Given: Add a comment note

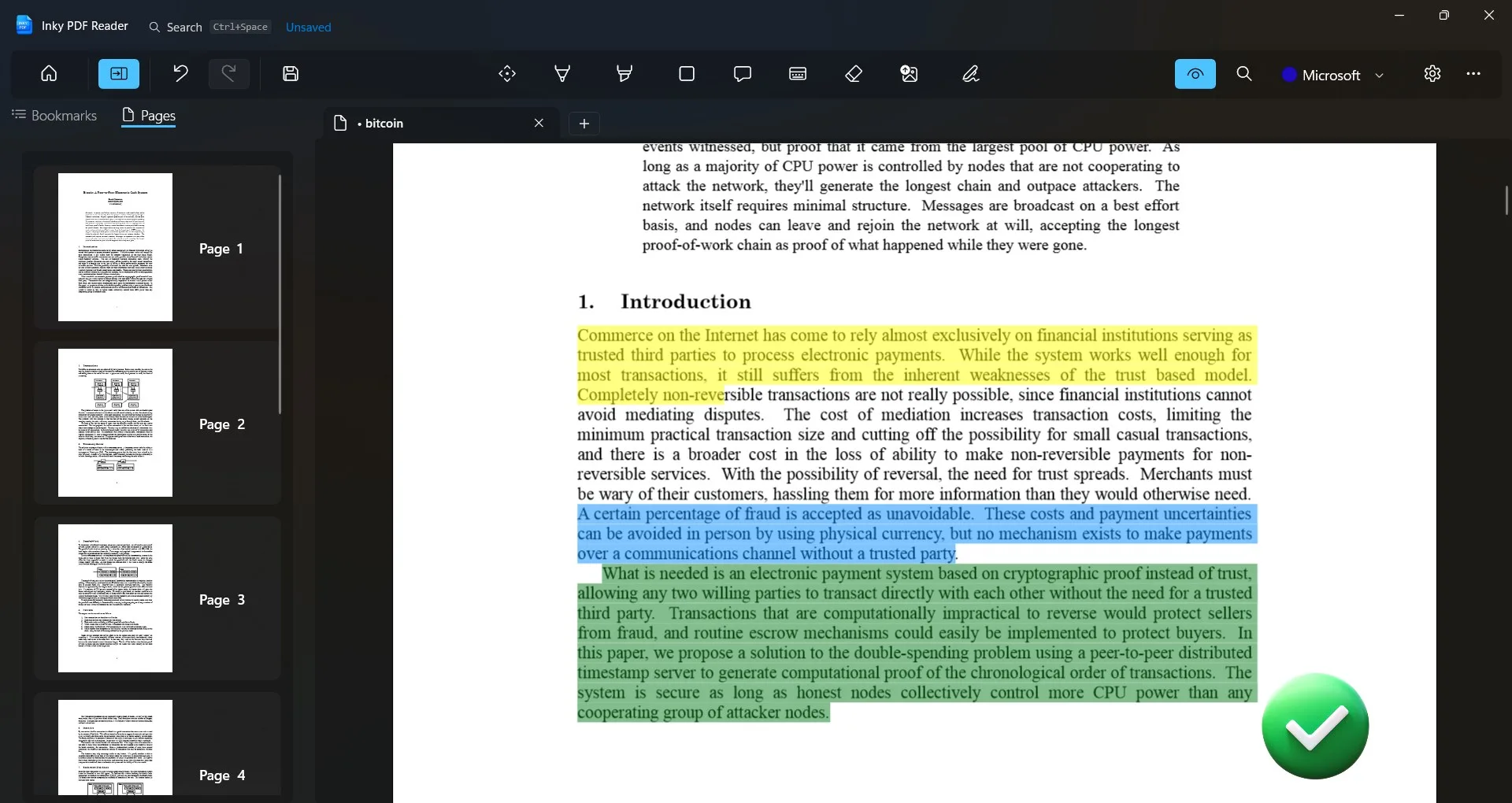Looking at the screenshot, I should [742, 74].
